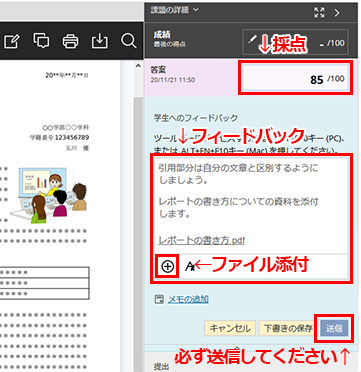361x372 pixels.
Task: Print the document via printer icon
Action: [70, 41]
